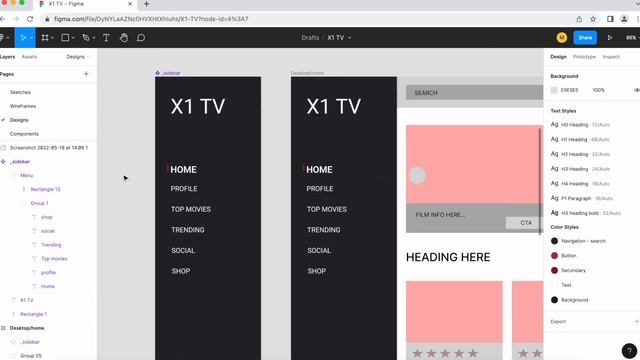Toggle background color visibility eye
The width and height of the screenshot is (640, 360).
click(x=637, y=90)
